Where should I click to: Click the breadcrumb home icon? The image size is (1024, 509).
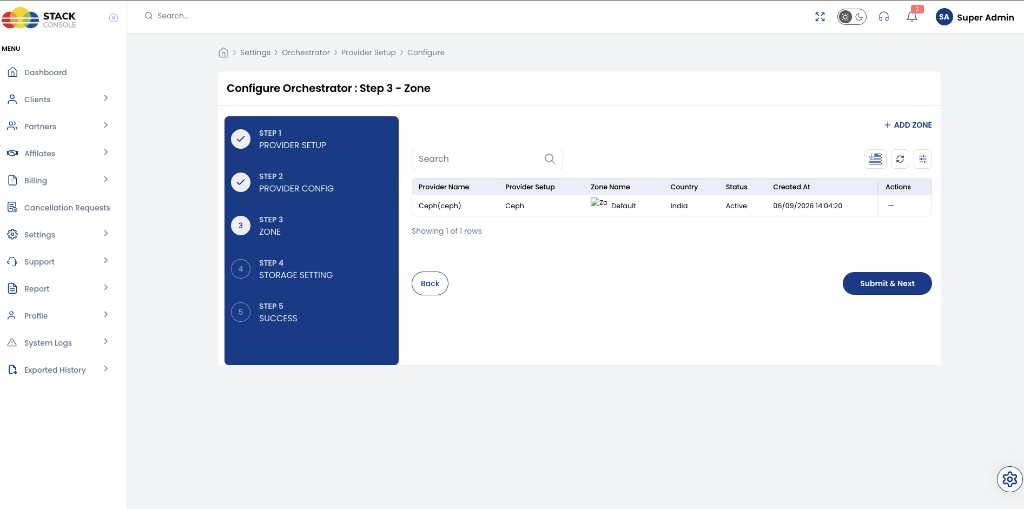click(x=223, y=52)
